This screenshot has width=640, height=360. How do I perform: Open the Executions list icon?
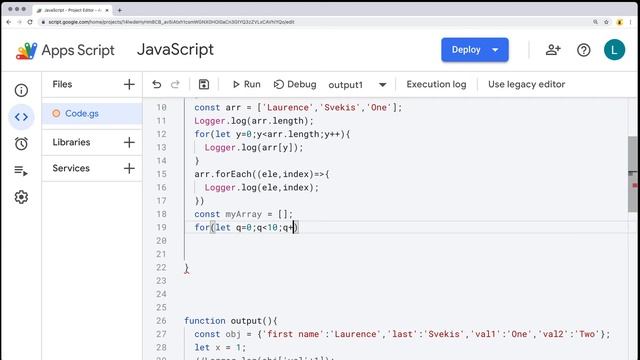click(x=21, y=170)
